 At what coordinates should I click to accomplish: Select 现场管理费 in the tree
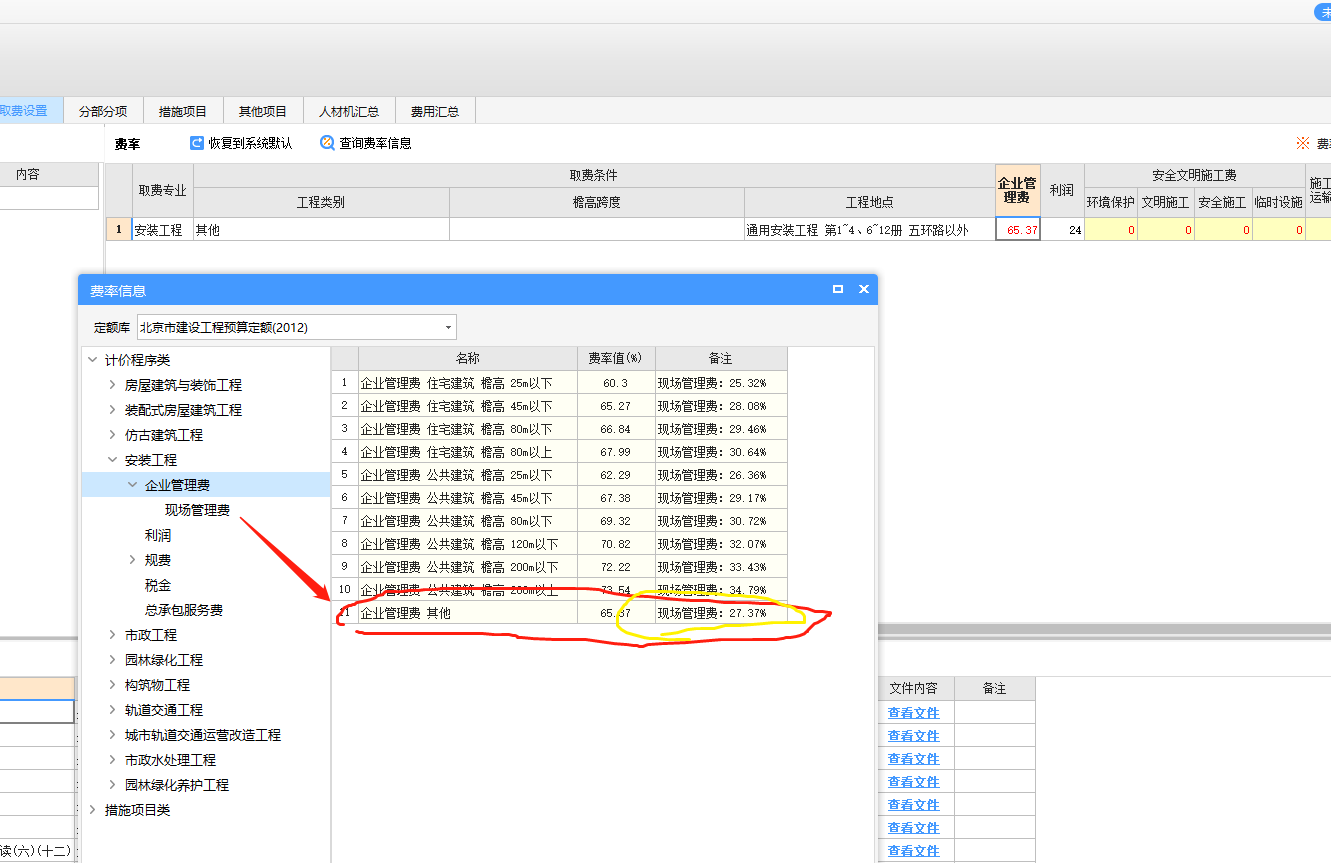[x=197, y=510]
